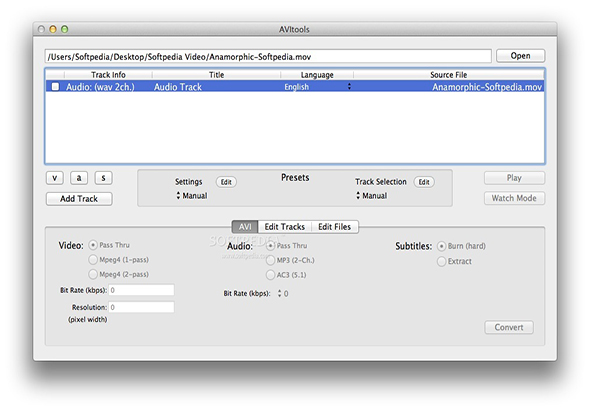
Task: Open the Settings preset Manual dropdown
Action: (x=192, y=196)
